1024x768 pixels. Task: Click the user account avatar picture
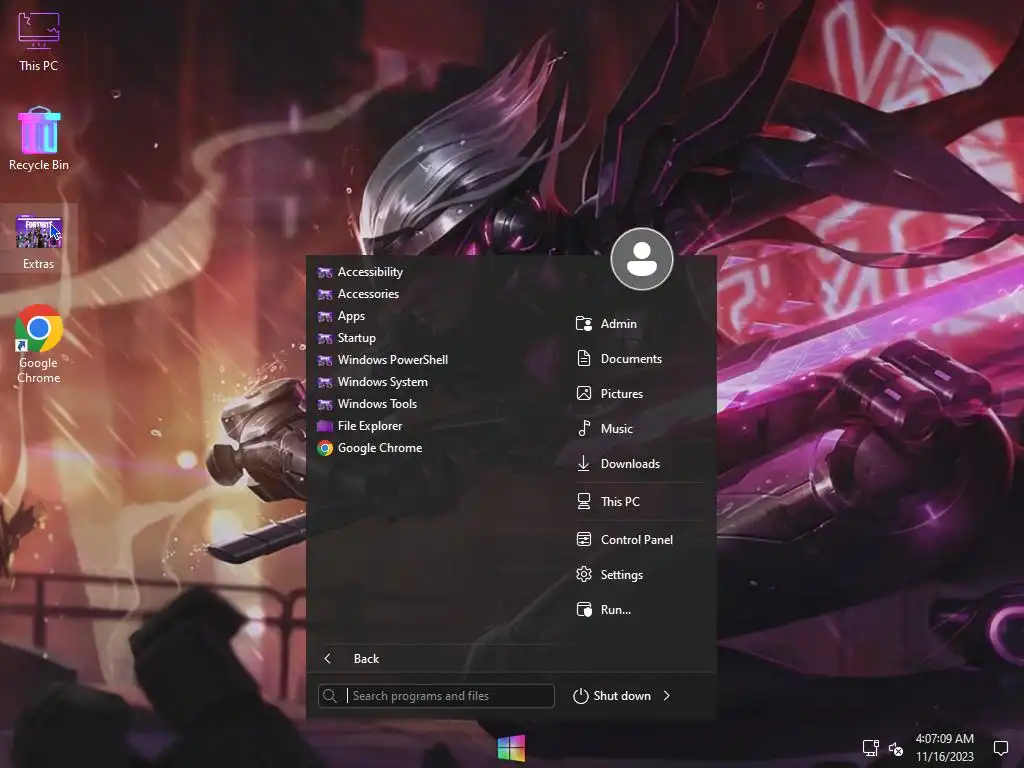[641, 259]
